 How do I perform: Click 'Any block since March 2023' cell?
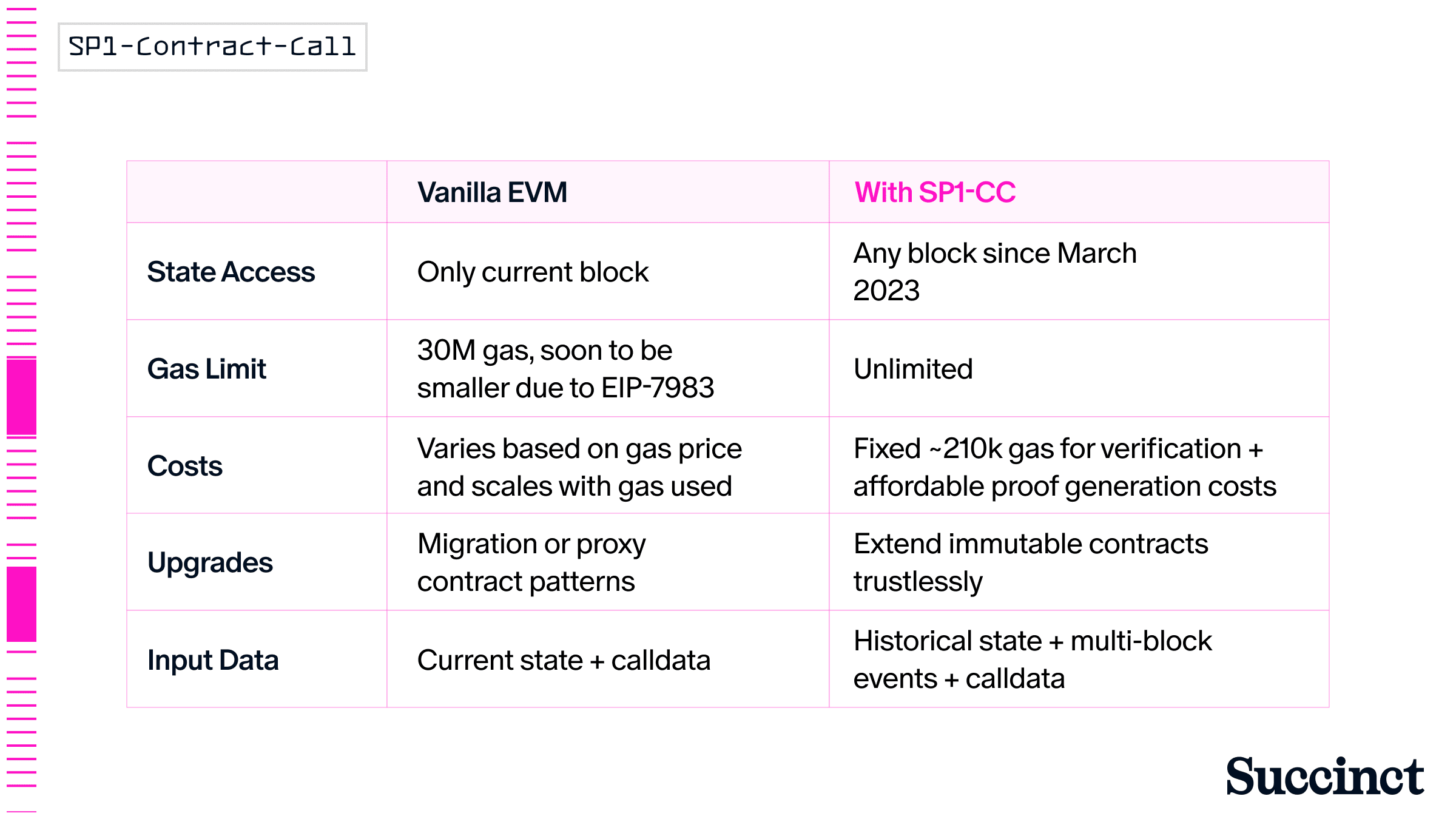pos(995,271)
